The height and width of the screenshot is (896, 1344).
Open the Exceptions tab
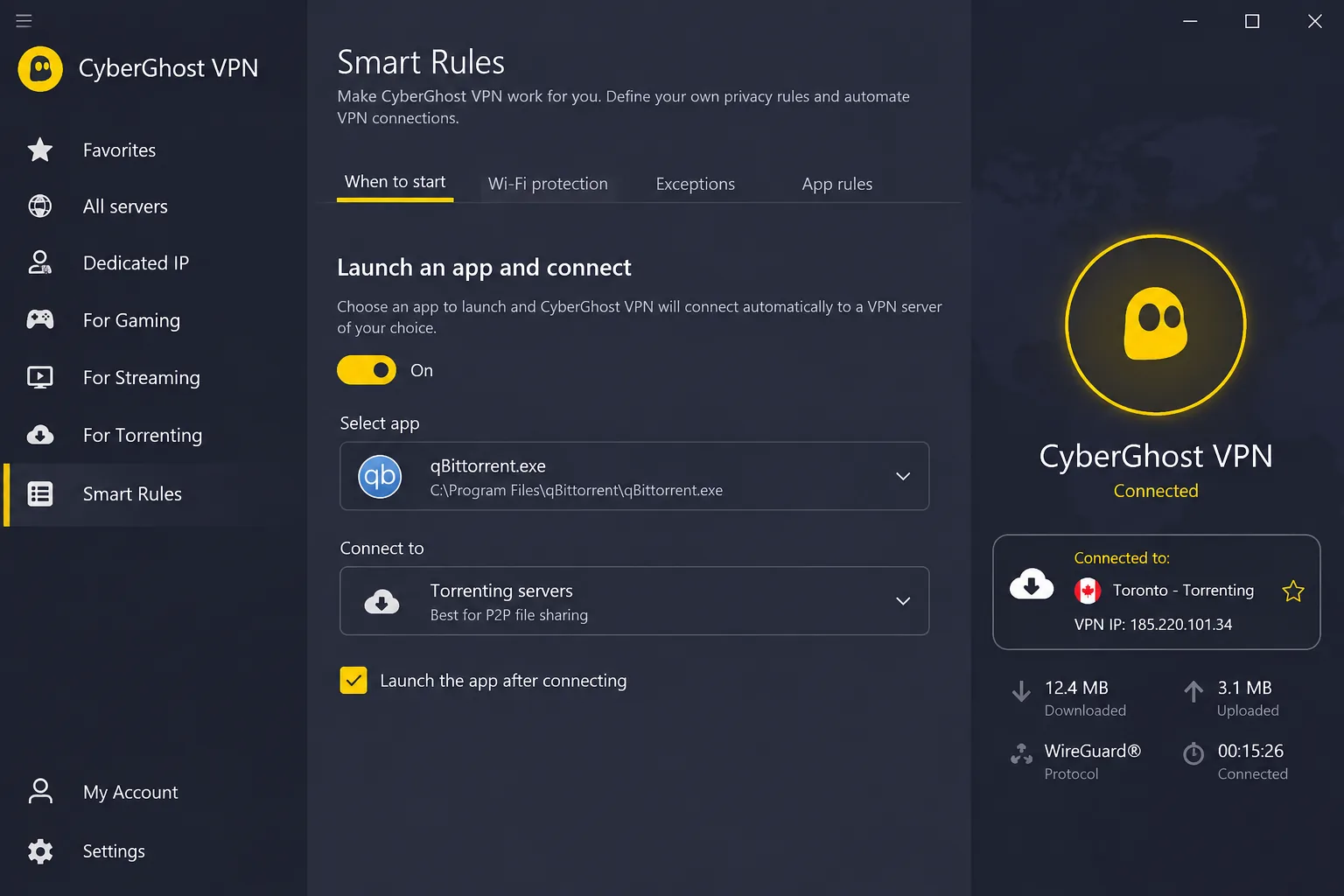tap(696, 184)
